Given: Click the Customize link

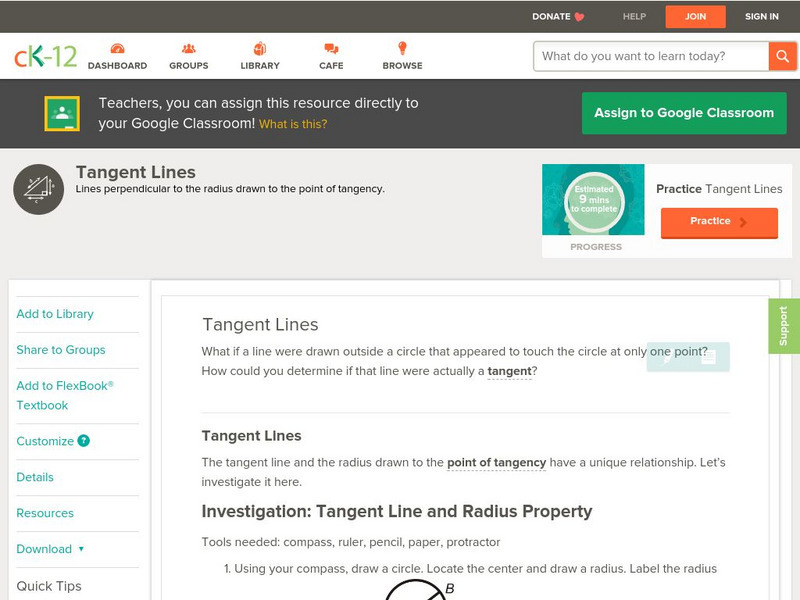Looking at the screenshot, I should [45, 441].
